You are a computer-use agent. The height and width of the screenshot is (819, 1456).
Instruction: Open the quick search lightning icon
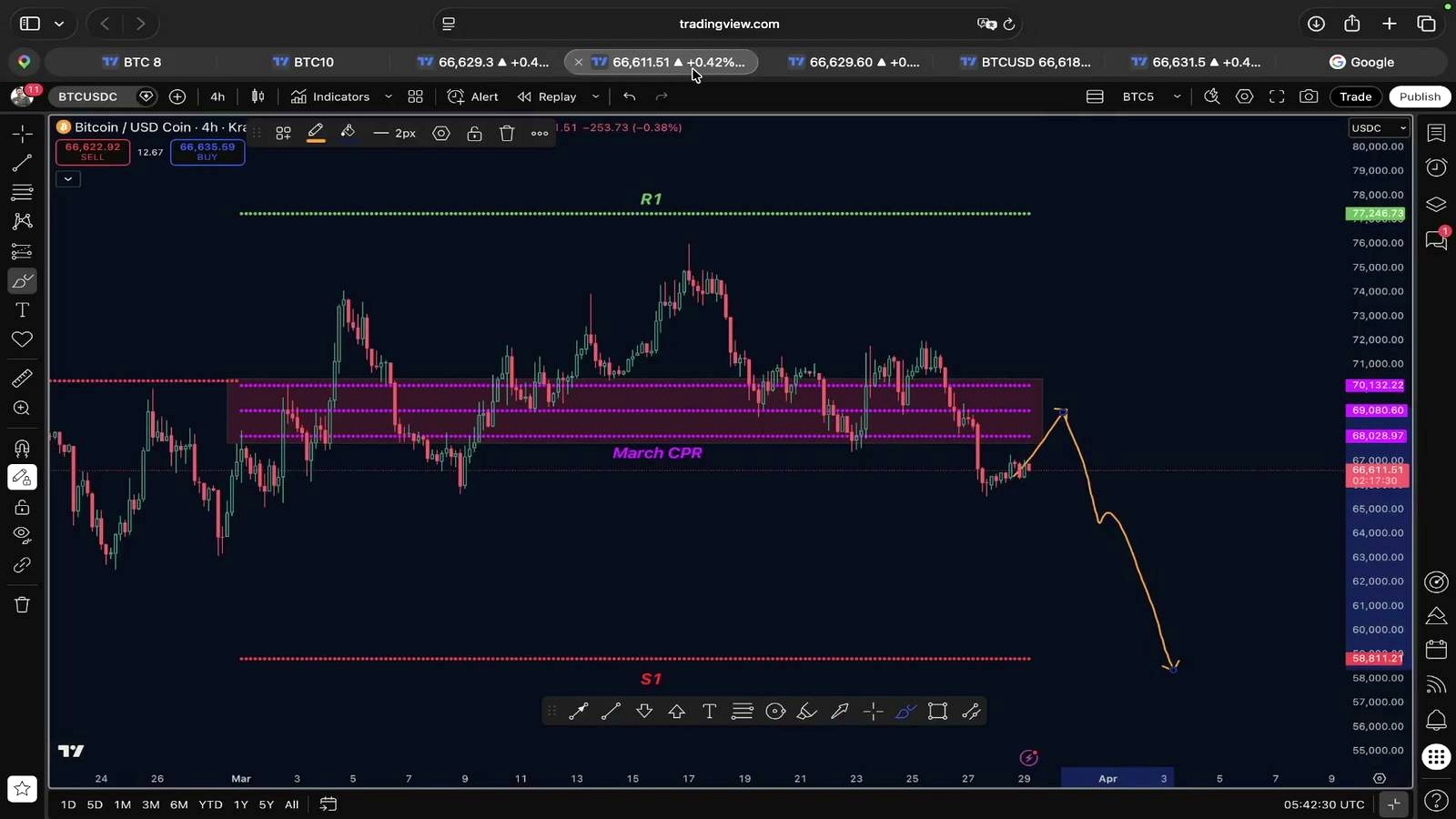click(1211, 96)
